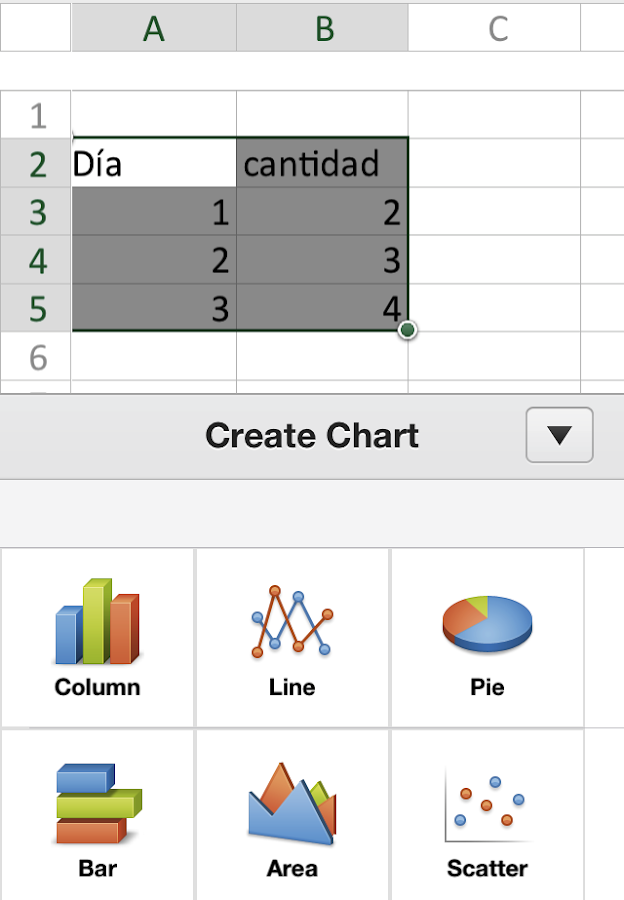Image resolution: width=624 pixels, height=900 pixels.
Task: Select cell A3 with value 1
Action: coord(153,212)
